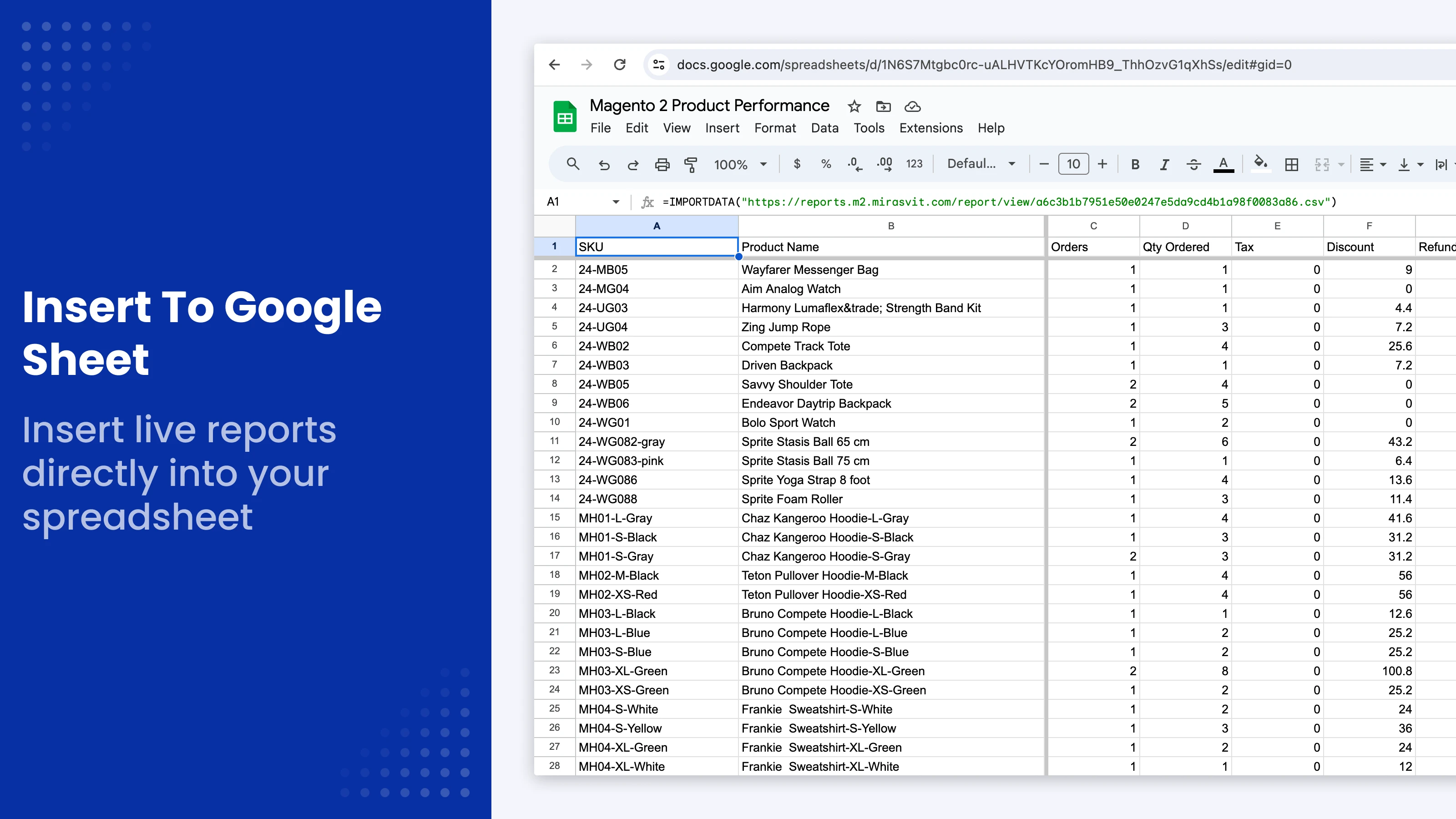Open the Insert menu
The width and height of the screenshot is (1456, 819).
(x=722, y=128)
